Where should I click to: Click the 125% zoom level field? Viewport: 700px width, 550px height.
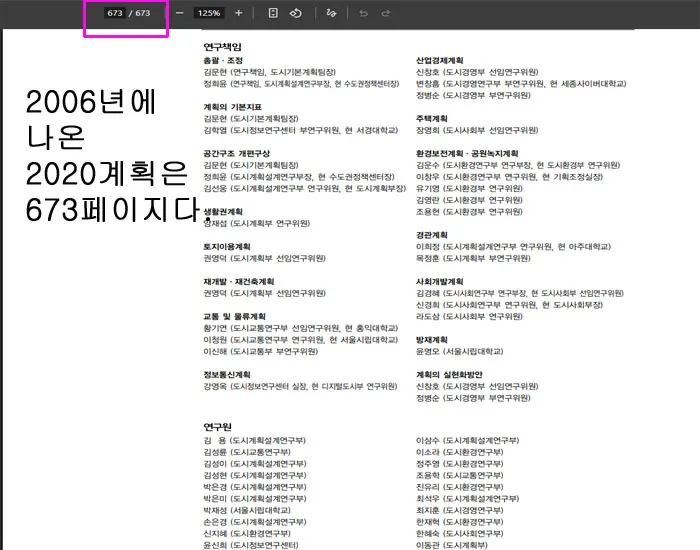point(209,13)
